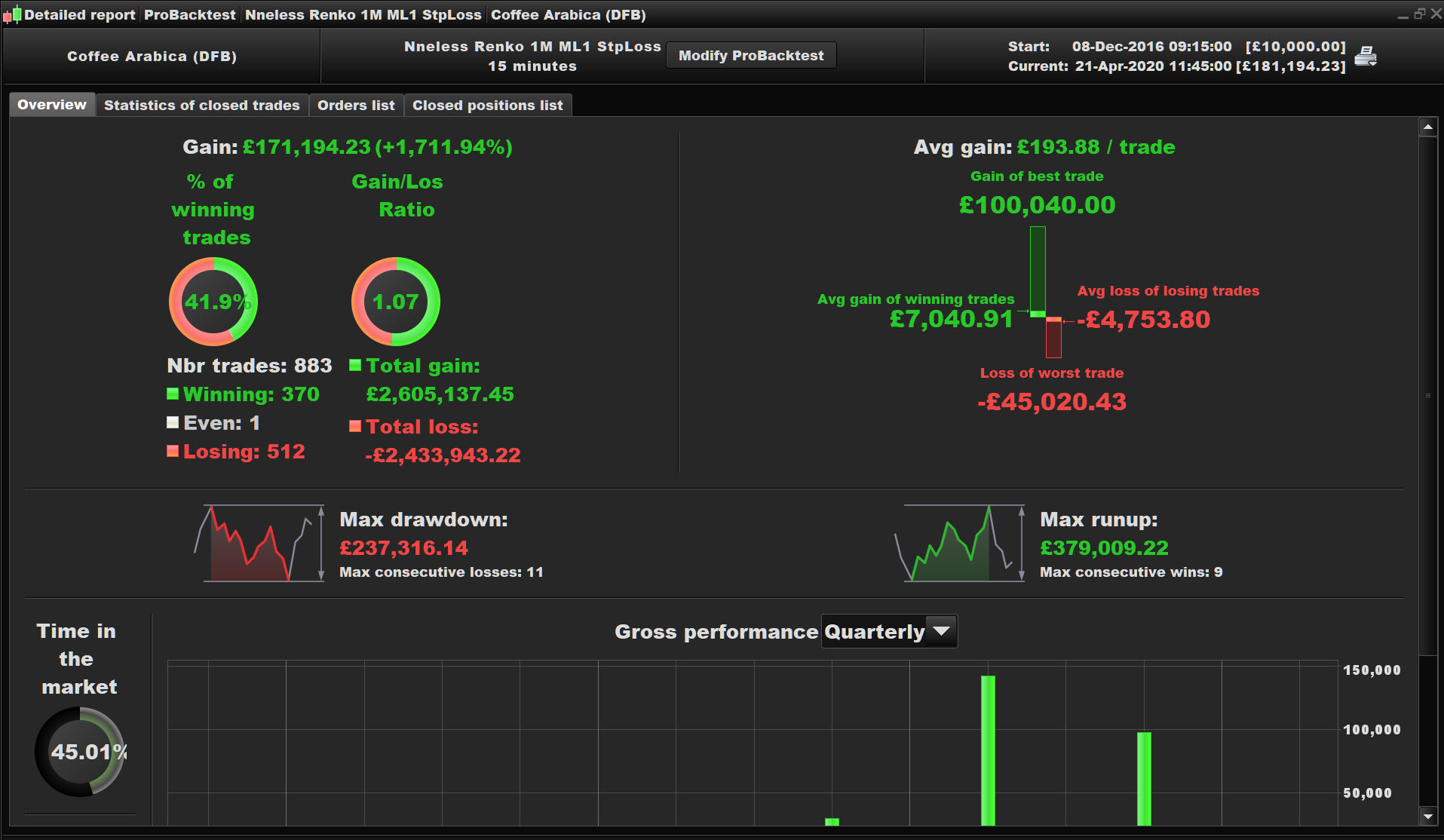1444x840 pixels.
Task: Click avg losing trades -£4,753.80 value
Action: 1143,320
